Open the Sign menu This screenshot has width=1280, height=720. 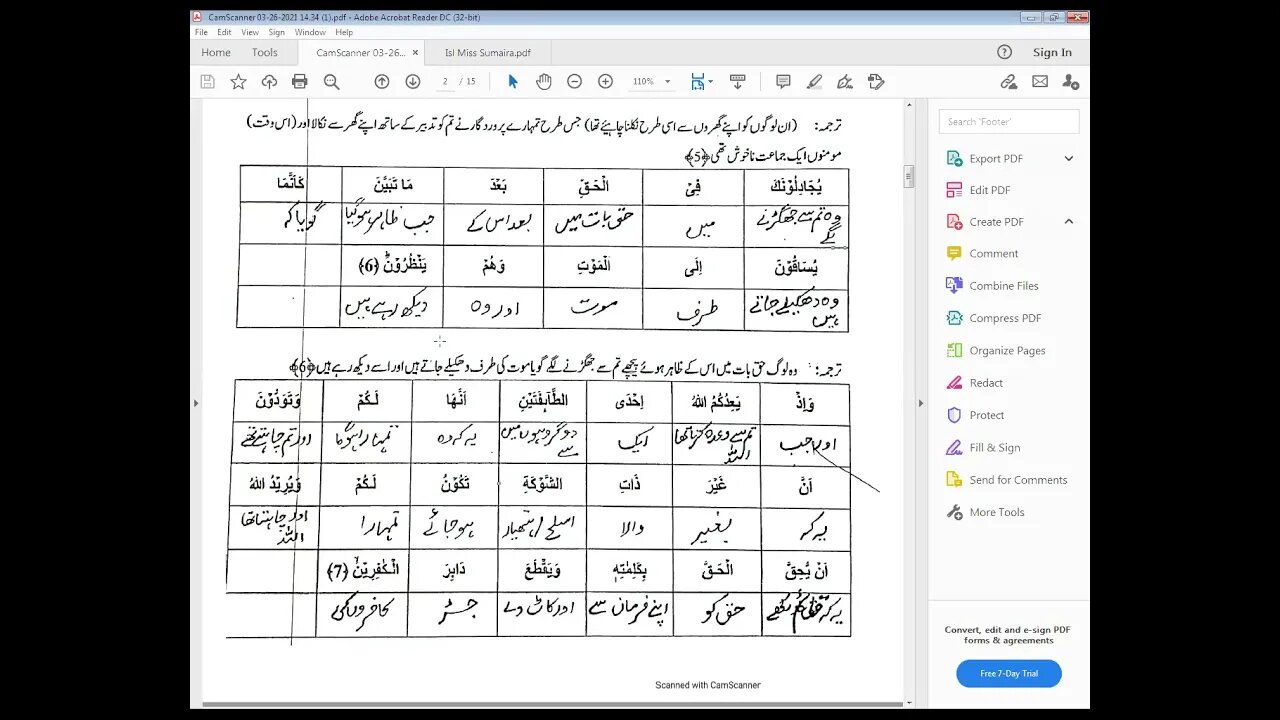[x=276, y=32]
